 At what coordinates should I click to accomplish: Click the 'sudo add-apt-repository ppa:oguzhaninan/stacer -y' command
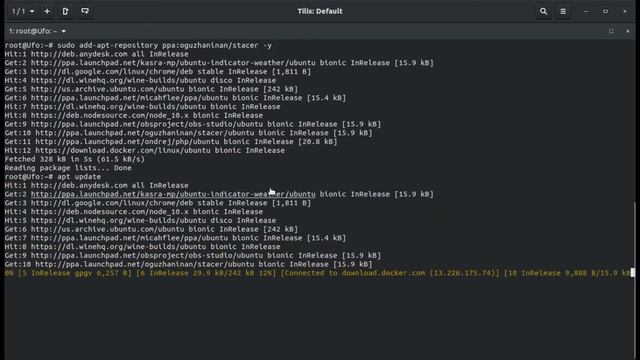(x=164, y=45)
